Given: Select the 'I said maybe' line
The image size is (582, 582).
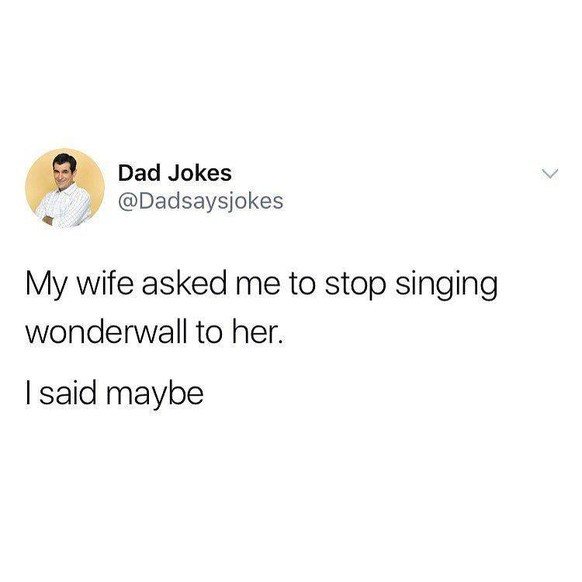Looking at the screenshot, I should pos(115,395).
